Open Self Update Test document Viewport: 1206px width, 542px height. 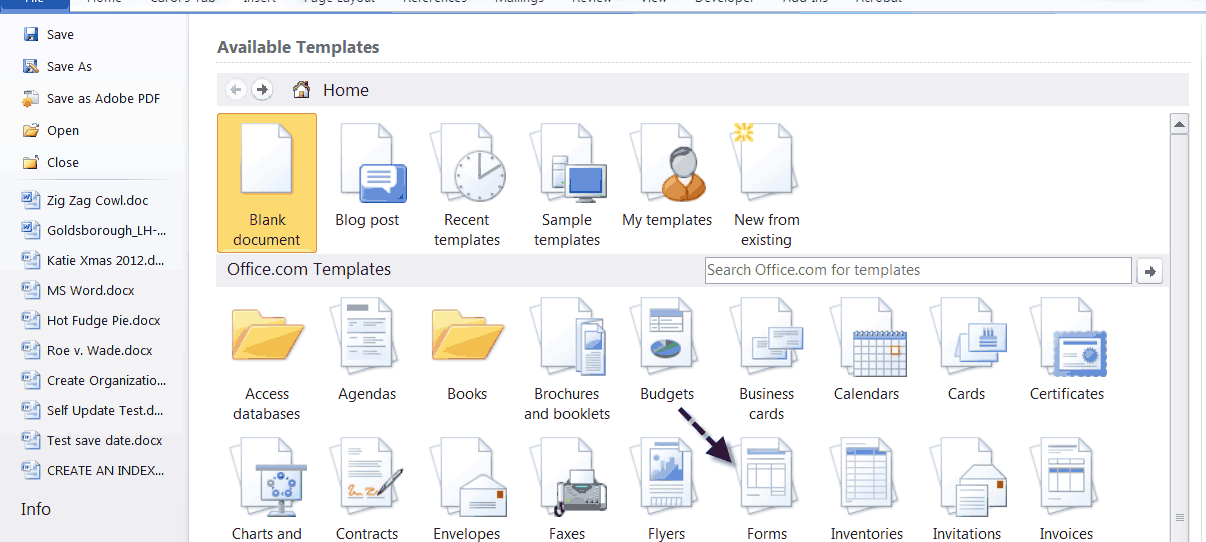[94, 410]
